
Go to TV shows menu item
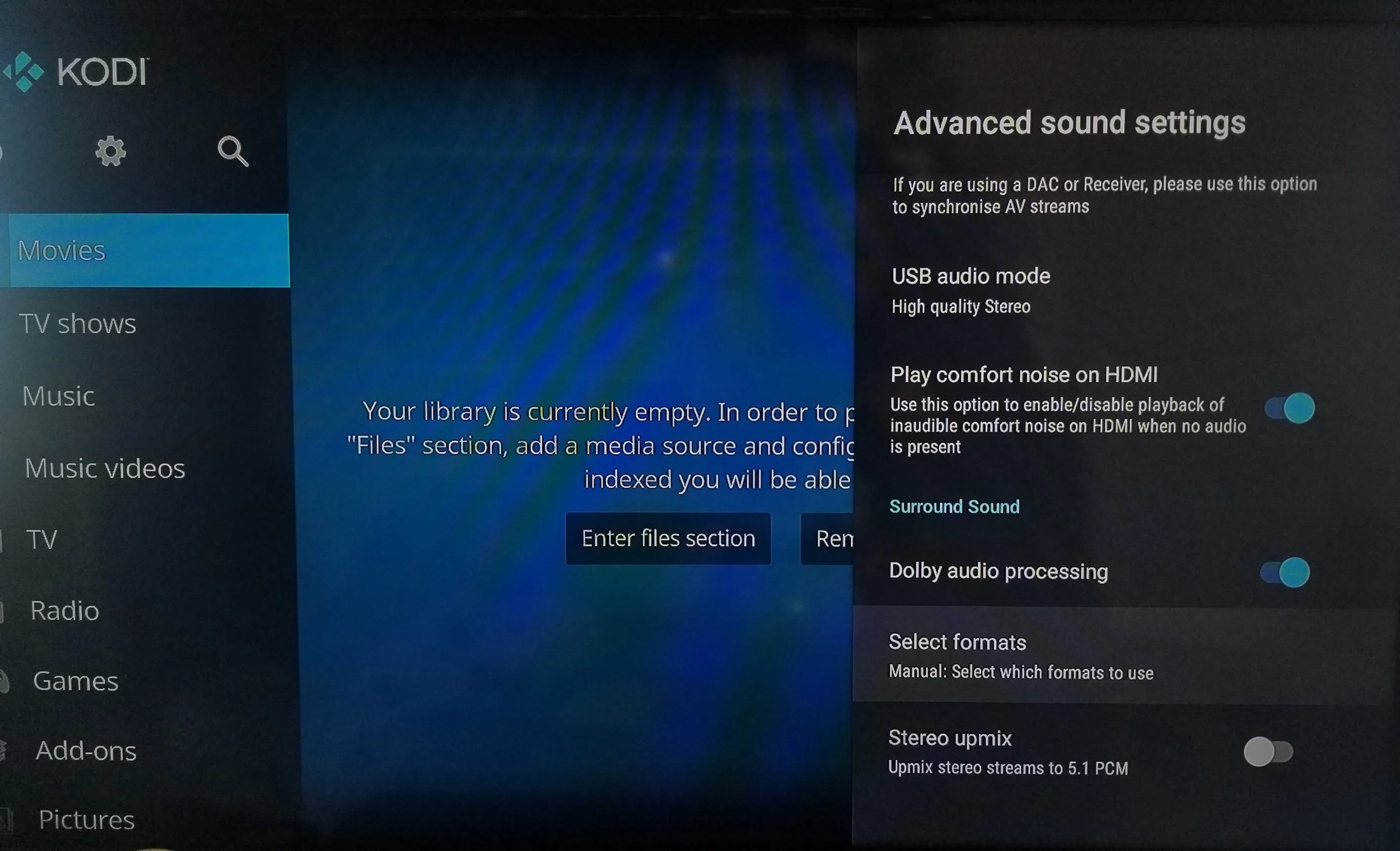(77, 324)
